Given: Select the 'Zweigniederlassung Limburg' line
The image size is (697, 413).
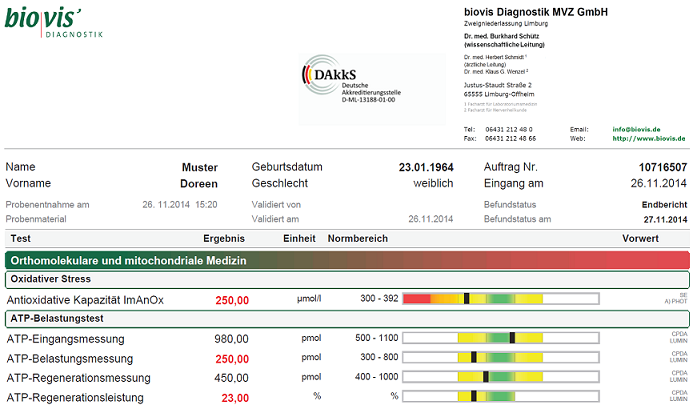Looking at the screenshot, I should [x=506, y=24].
